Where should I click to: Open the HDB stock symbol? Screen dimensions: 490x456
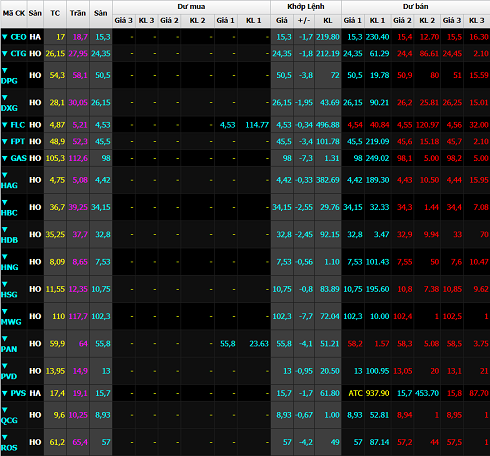[9, 240]
